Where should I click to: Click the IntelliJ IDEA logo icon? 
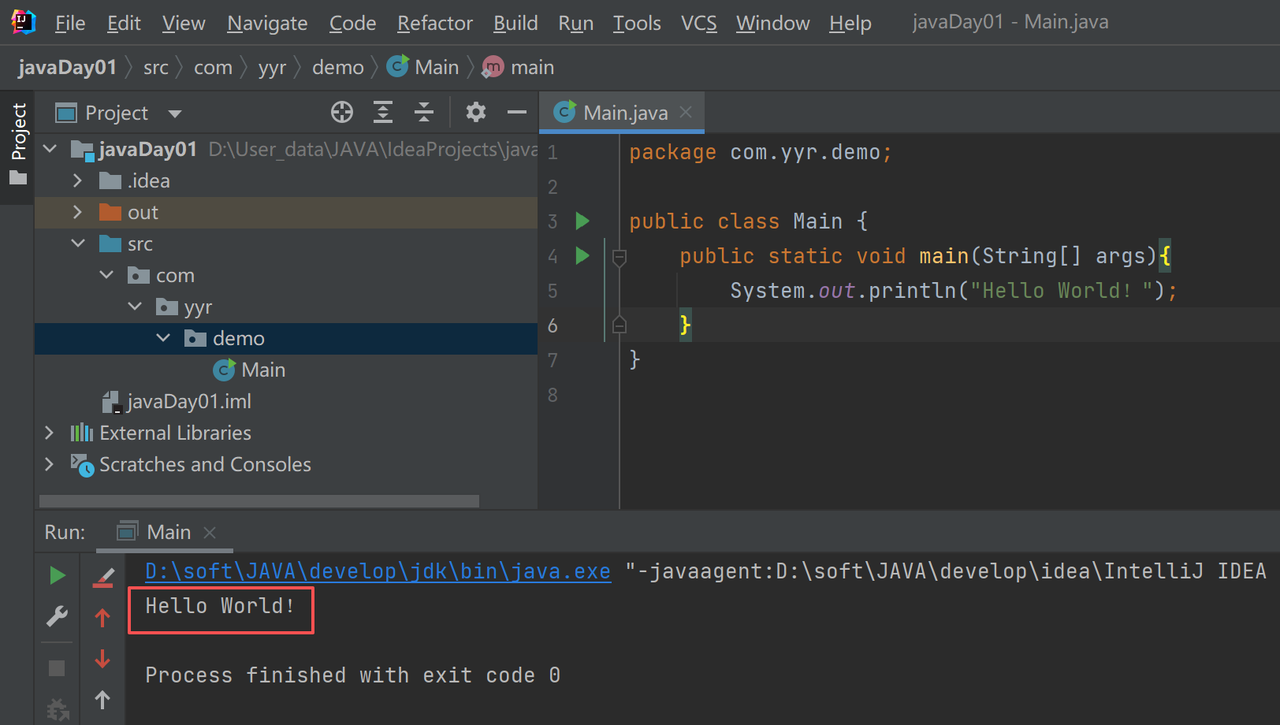(23, 22)
